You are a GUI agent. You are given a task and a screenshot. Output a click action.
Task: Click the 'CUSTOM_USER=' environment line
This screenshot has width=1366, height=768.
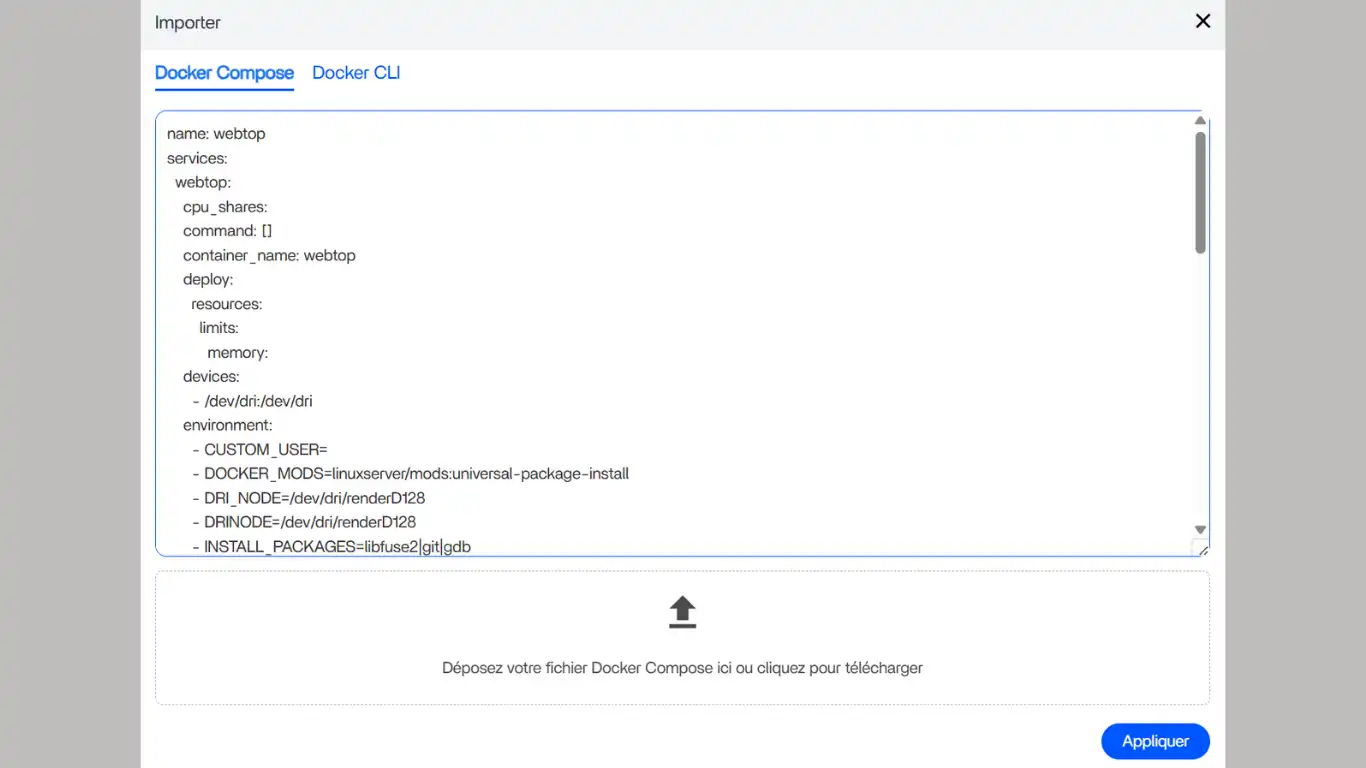pyautogui.click(x=265, y=450)
